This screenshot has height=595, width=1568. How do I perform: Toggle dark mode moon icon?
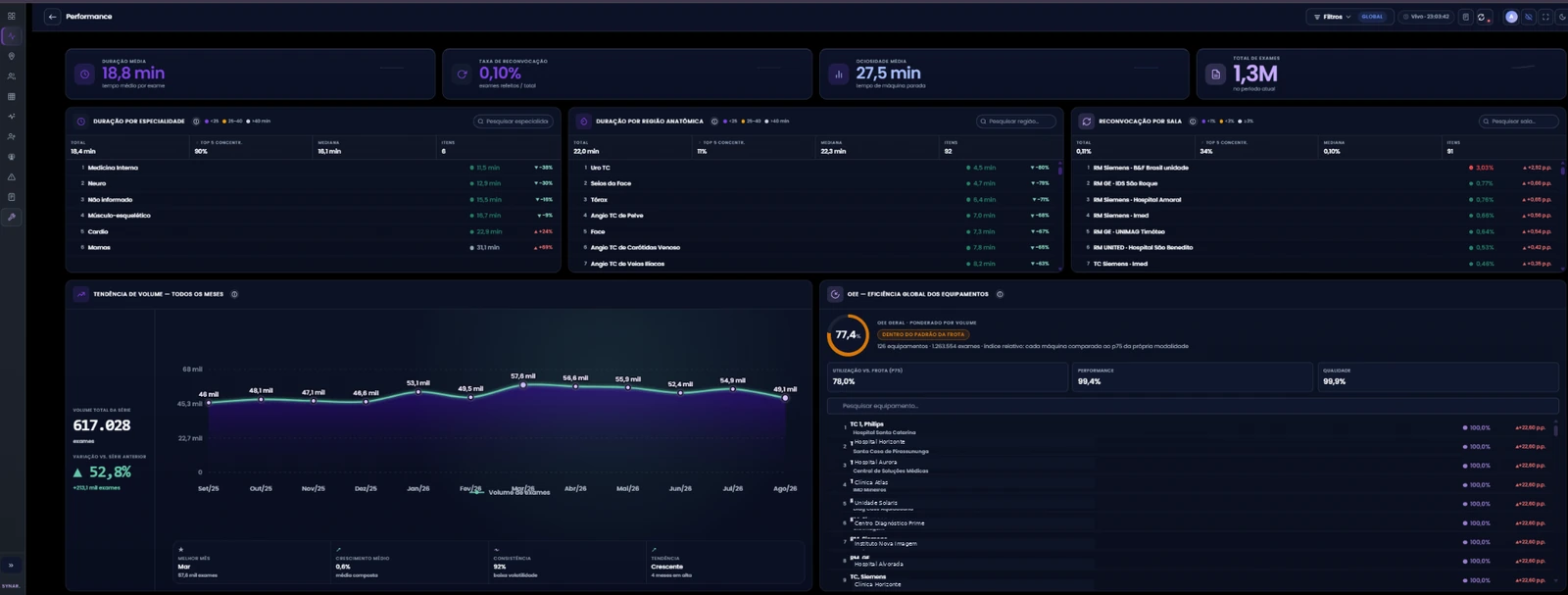(x=1562, y=17)
